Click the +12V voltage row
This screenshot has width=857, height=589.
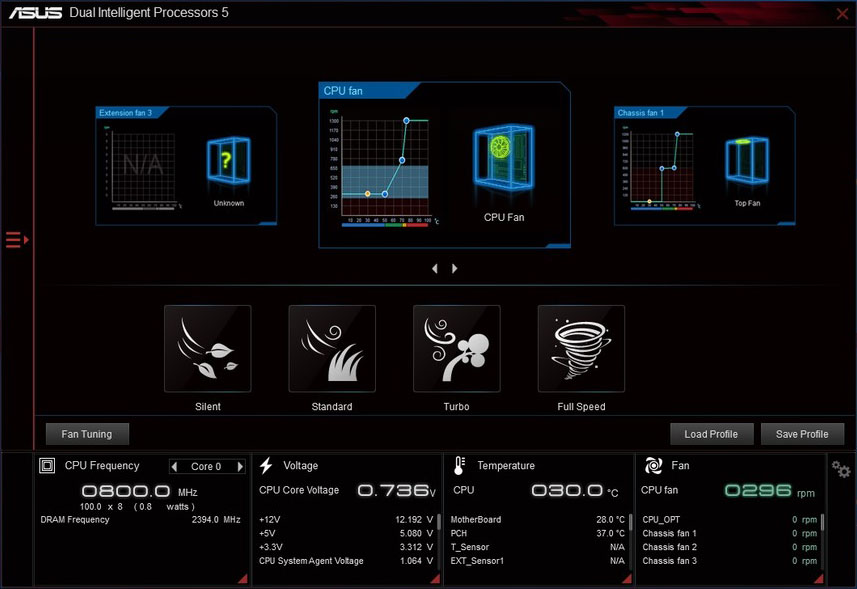[346, 520]
